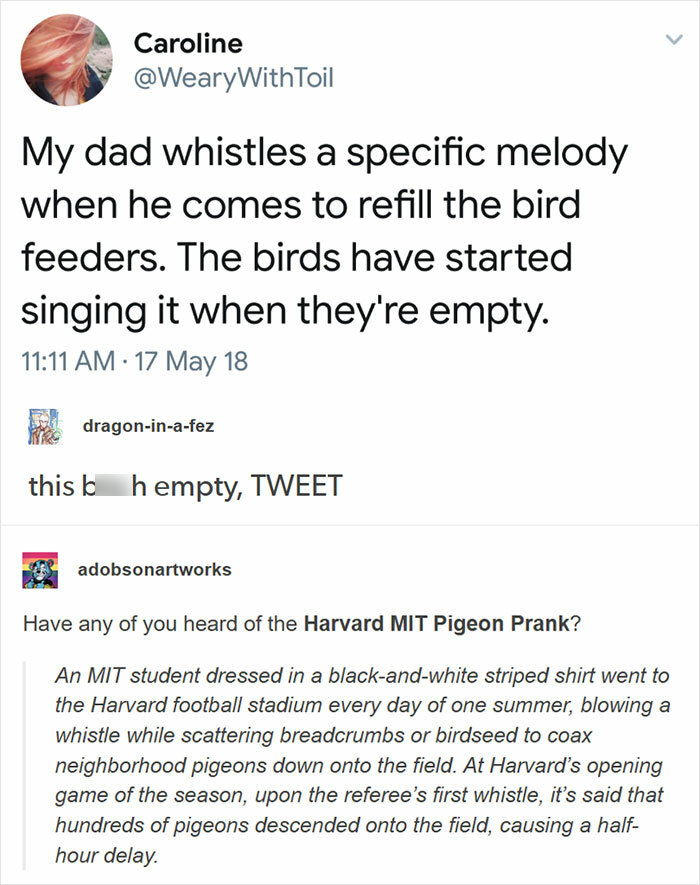Click the adobsonartworks avatar icon
700x885 pixels.
click(37, 571)
